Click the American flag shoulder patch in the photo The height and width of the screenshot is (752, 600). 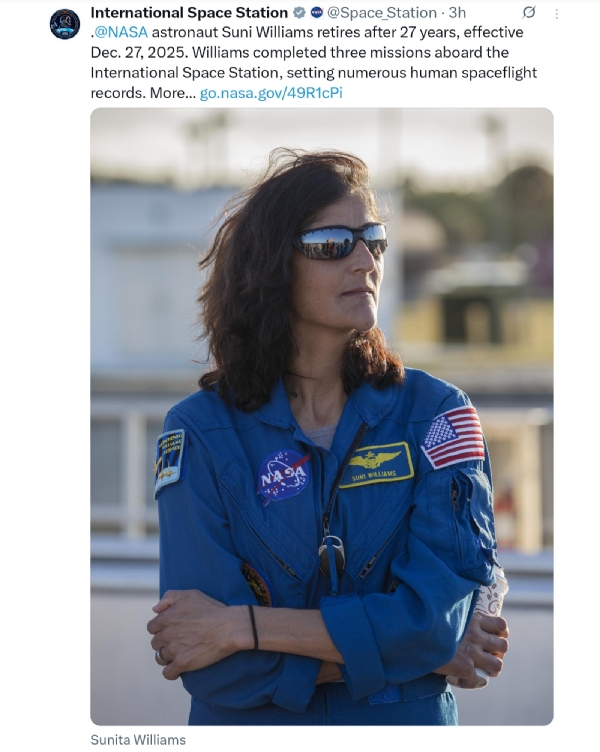[x=453, y=437]
